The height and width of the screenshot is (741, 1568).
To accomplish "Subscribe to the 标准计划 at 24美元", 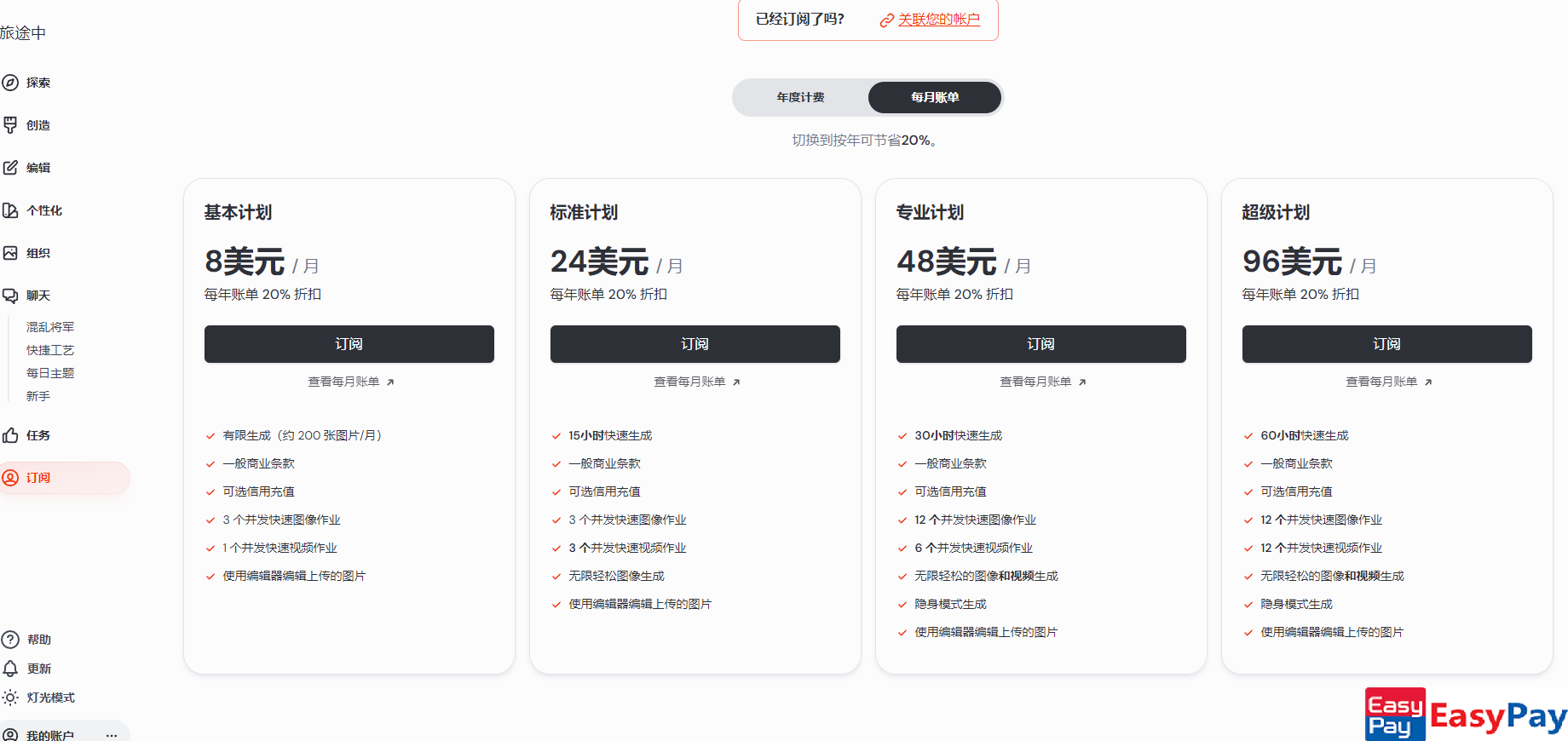I will [x=695, y=344].
